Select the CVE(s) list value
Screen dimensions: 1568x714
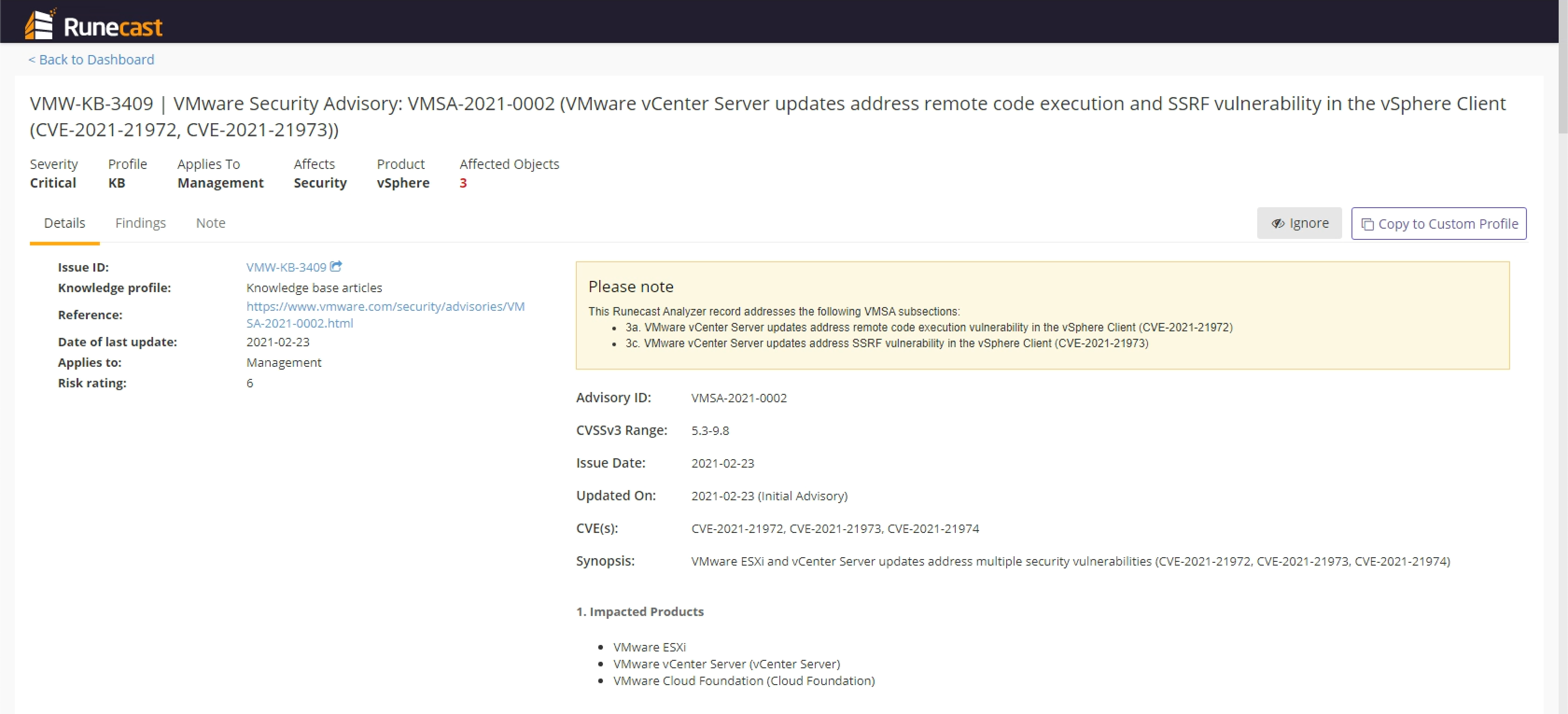coord(835,529)
